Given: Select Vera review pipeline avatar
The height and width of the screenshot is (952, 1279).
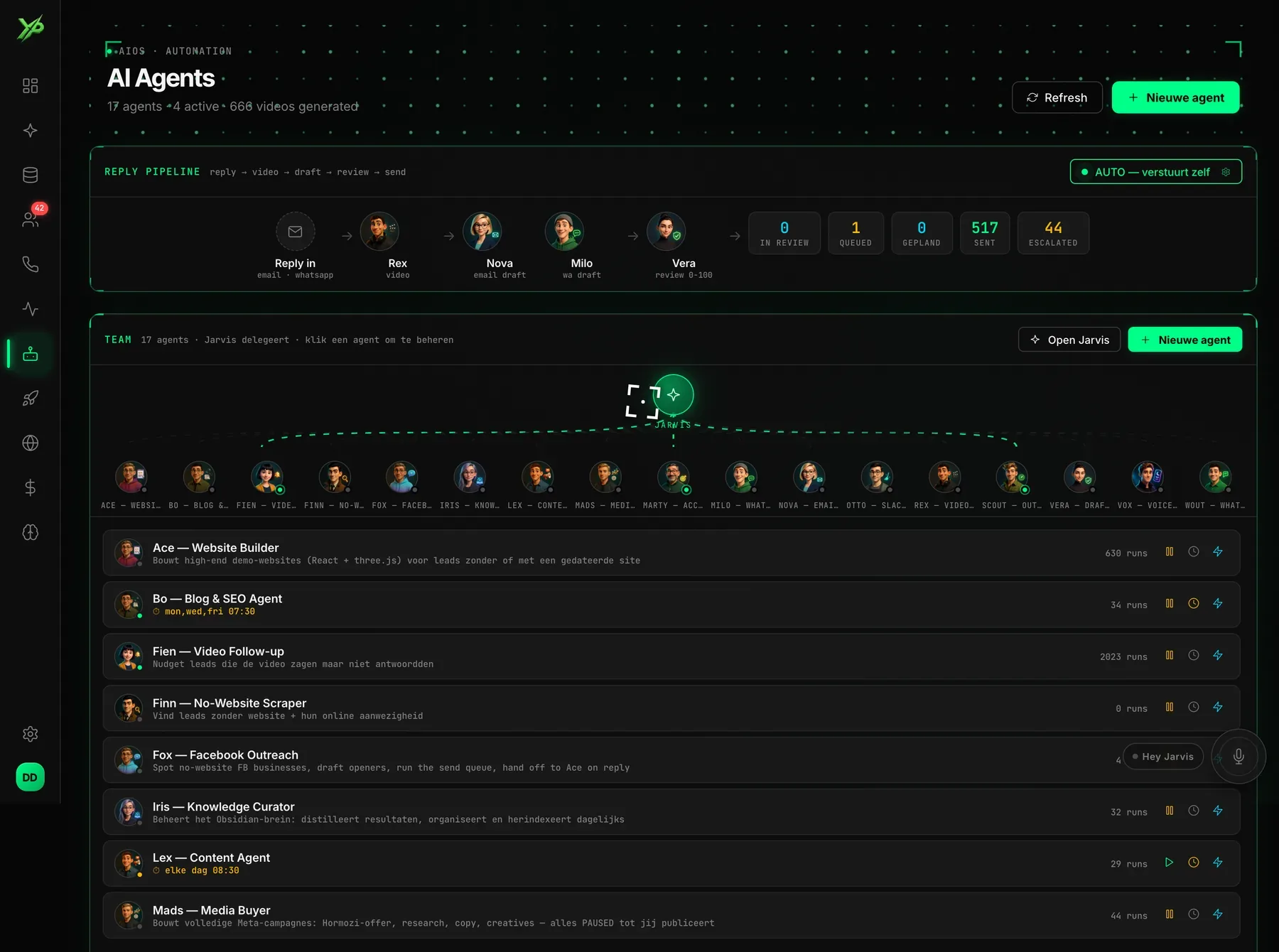Looking at the screenshot, I should (666, 232).
